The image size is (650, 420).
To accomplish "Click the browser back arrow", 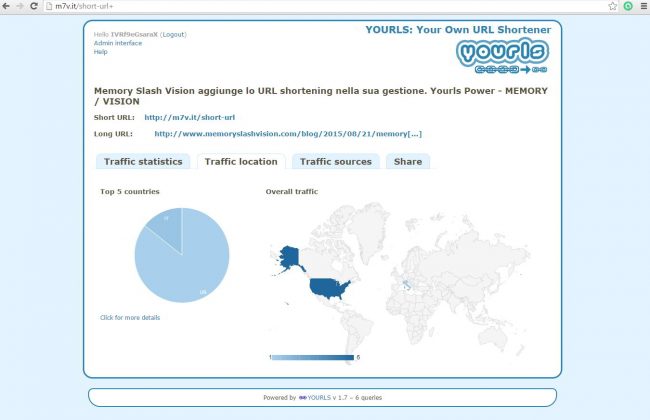I will [7, 6].
